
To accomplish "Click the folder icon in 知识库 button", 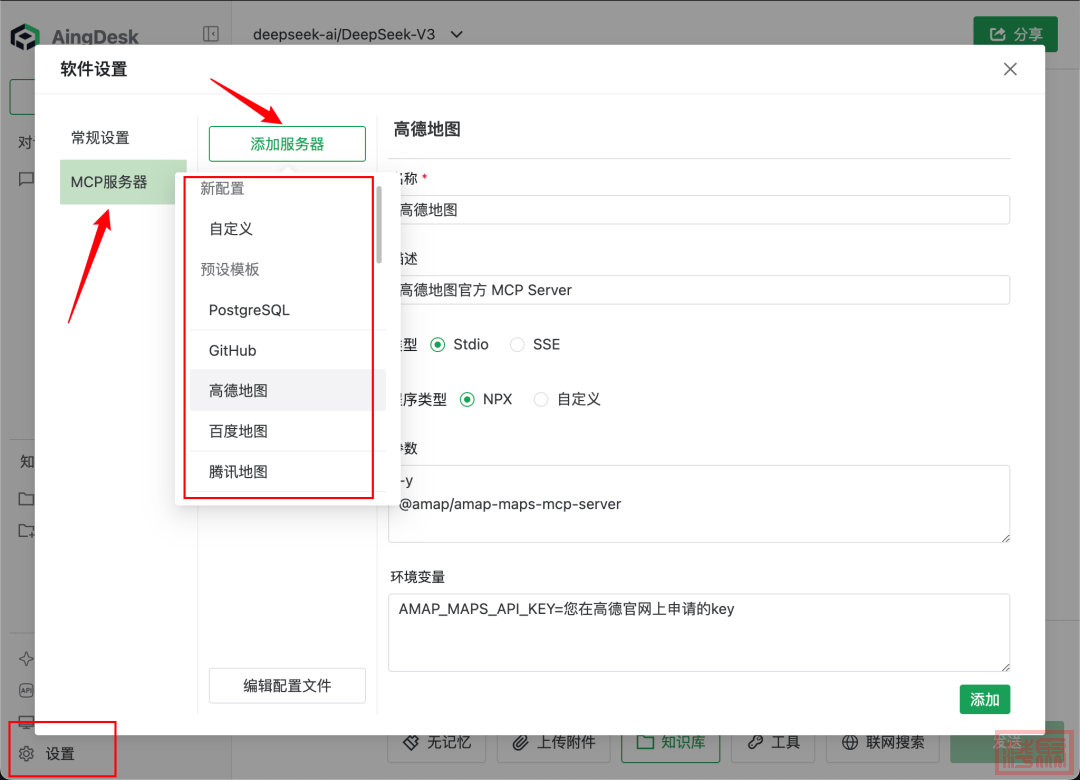I will click(645, 742).
